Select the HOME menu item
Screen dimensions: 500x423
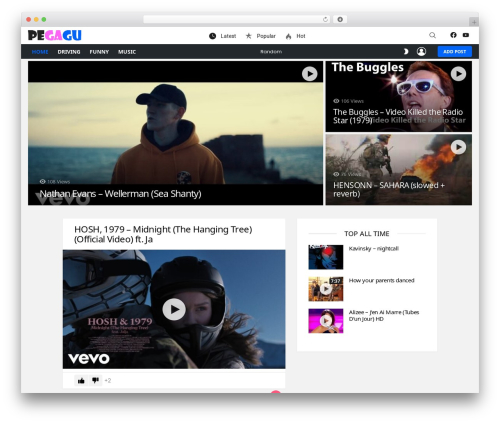[x=40, y=52]
